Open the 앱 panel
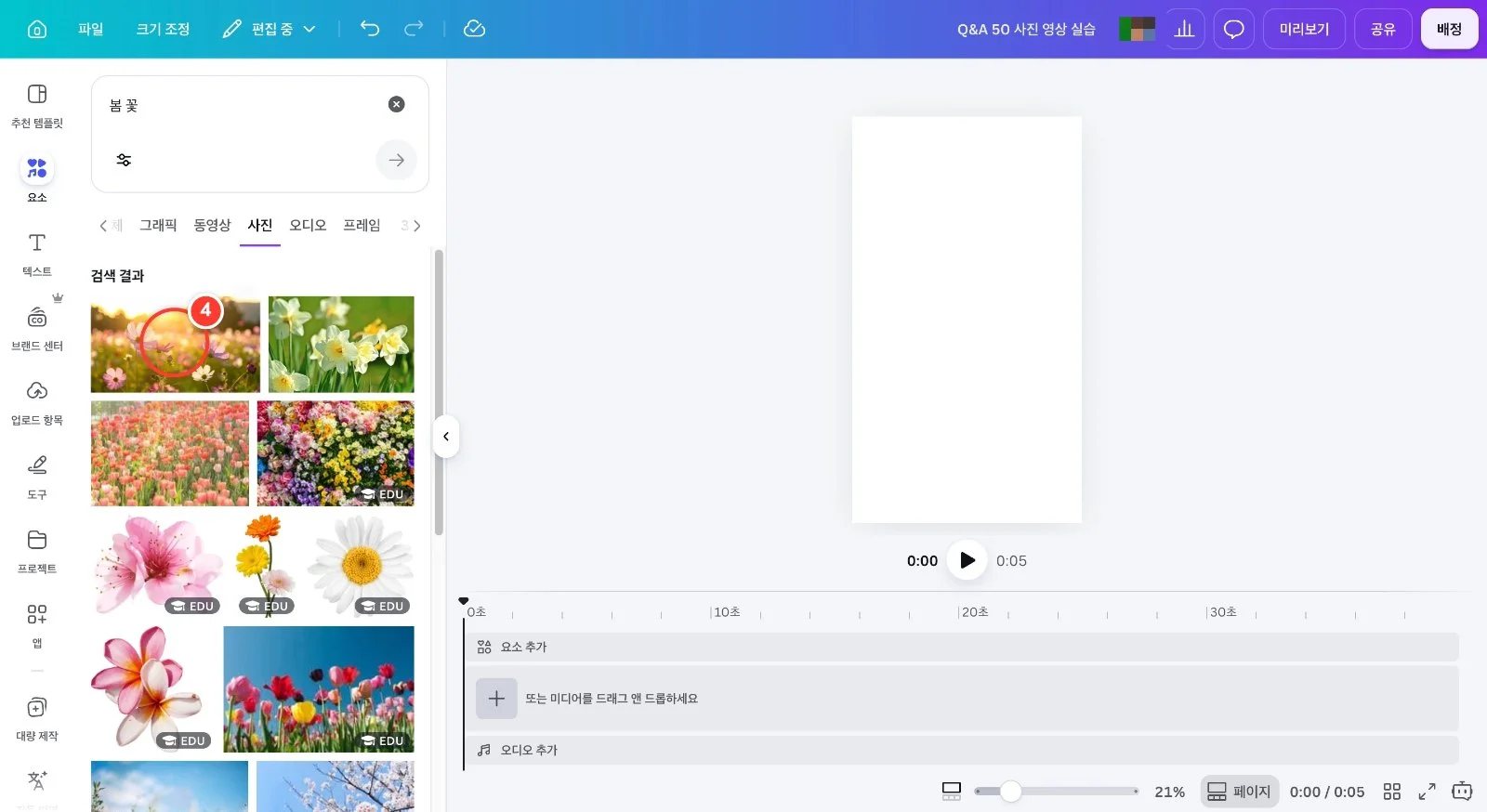This screenshot has height=812, width=1487. tap(37, 624)
